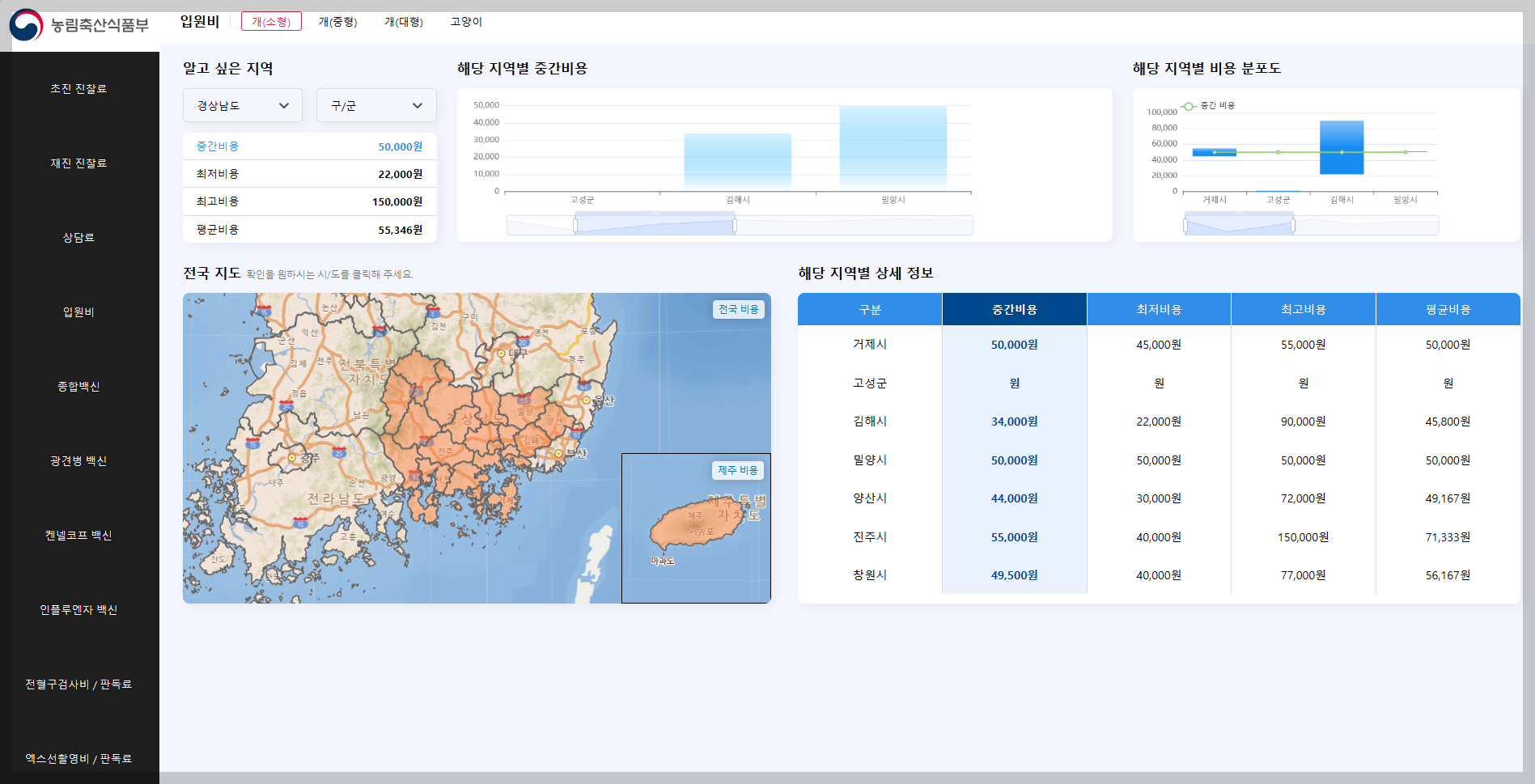Select 초진 진찰료 in the sidebar

pos(78,89)
